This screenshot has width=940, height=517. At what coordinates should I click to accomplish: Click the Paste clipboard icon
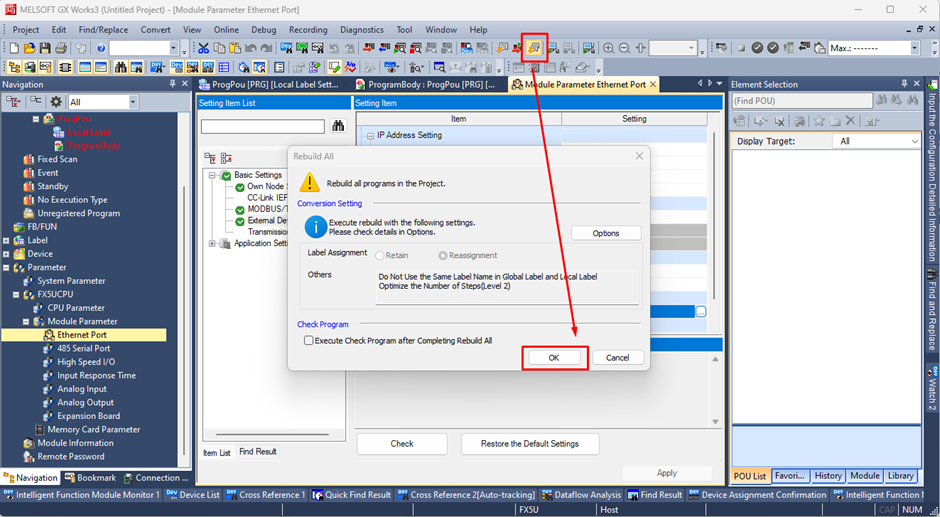tap(235, 48)
